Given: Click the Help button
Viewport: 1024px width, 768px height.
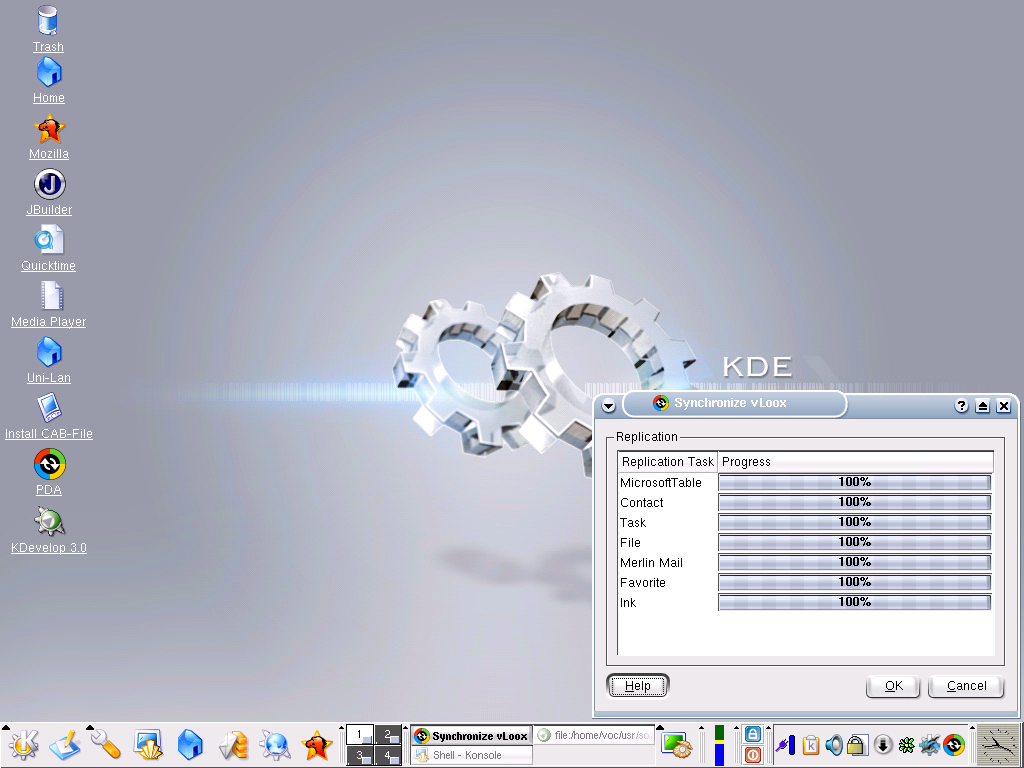Looking at the screenshot, I should (x=637, y=686).
